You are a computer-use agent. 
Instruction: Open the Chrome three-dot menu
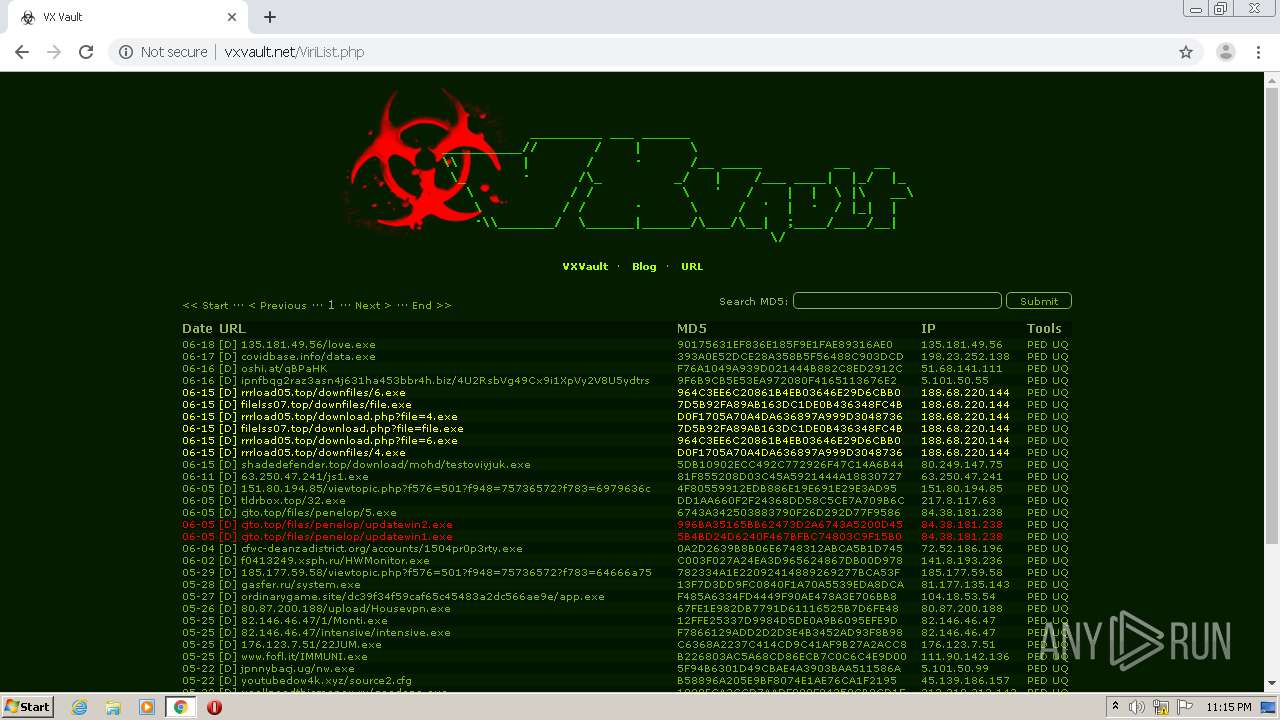(x=1258, y=52)
